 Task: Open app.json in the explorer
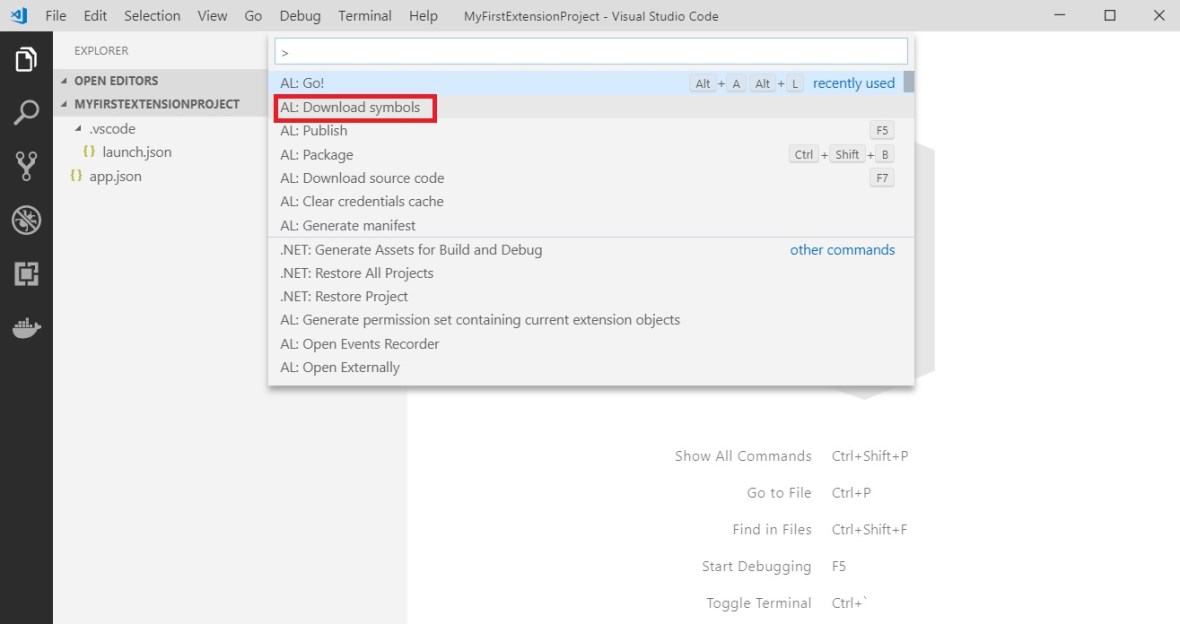(x=115, y=176)
